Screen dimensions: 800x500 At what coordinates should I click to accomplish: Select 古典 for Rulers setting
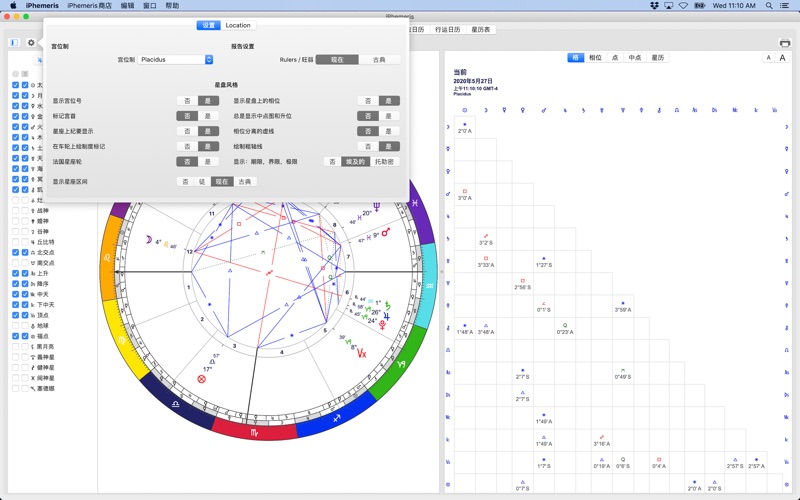pyautogui.click(x=380, y=60)
